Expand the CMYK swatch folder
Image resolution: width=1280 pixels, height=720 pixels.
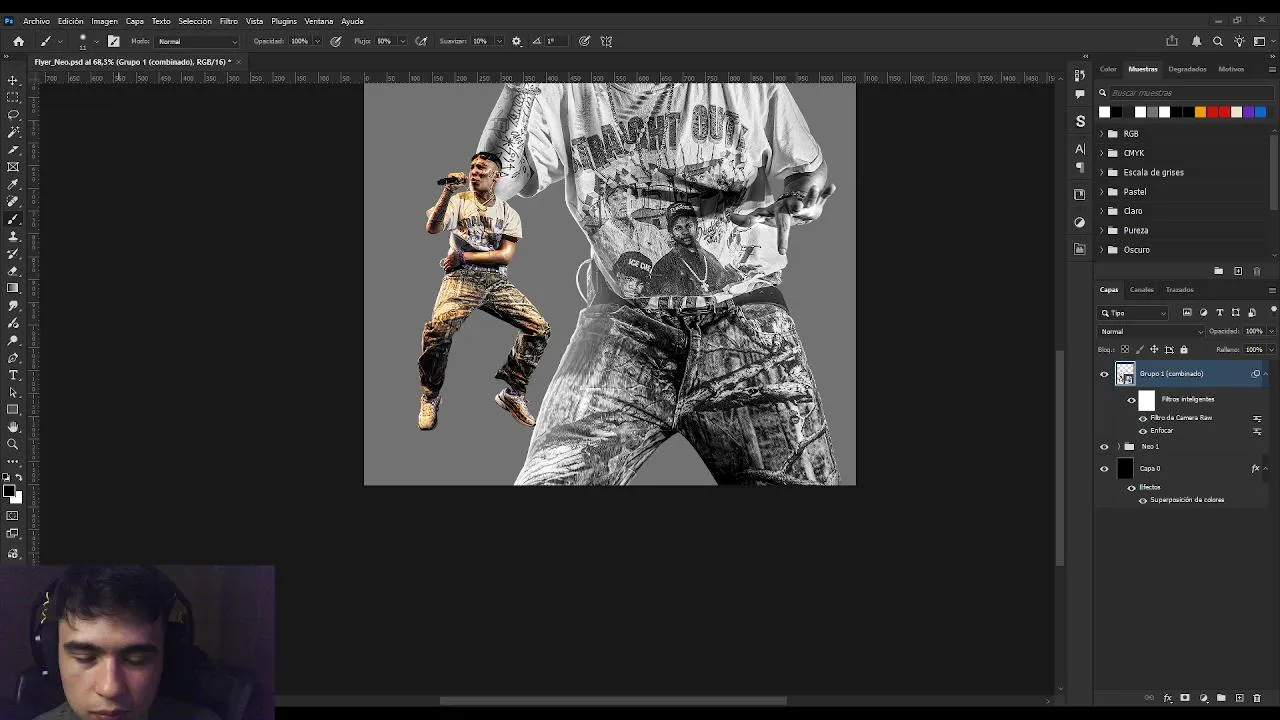1102,153
